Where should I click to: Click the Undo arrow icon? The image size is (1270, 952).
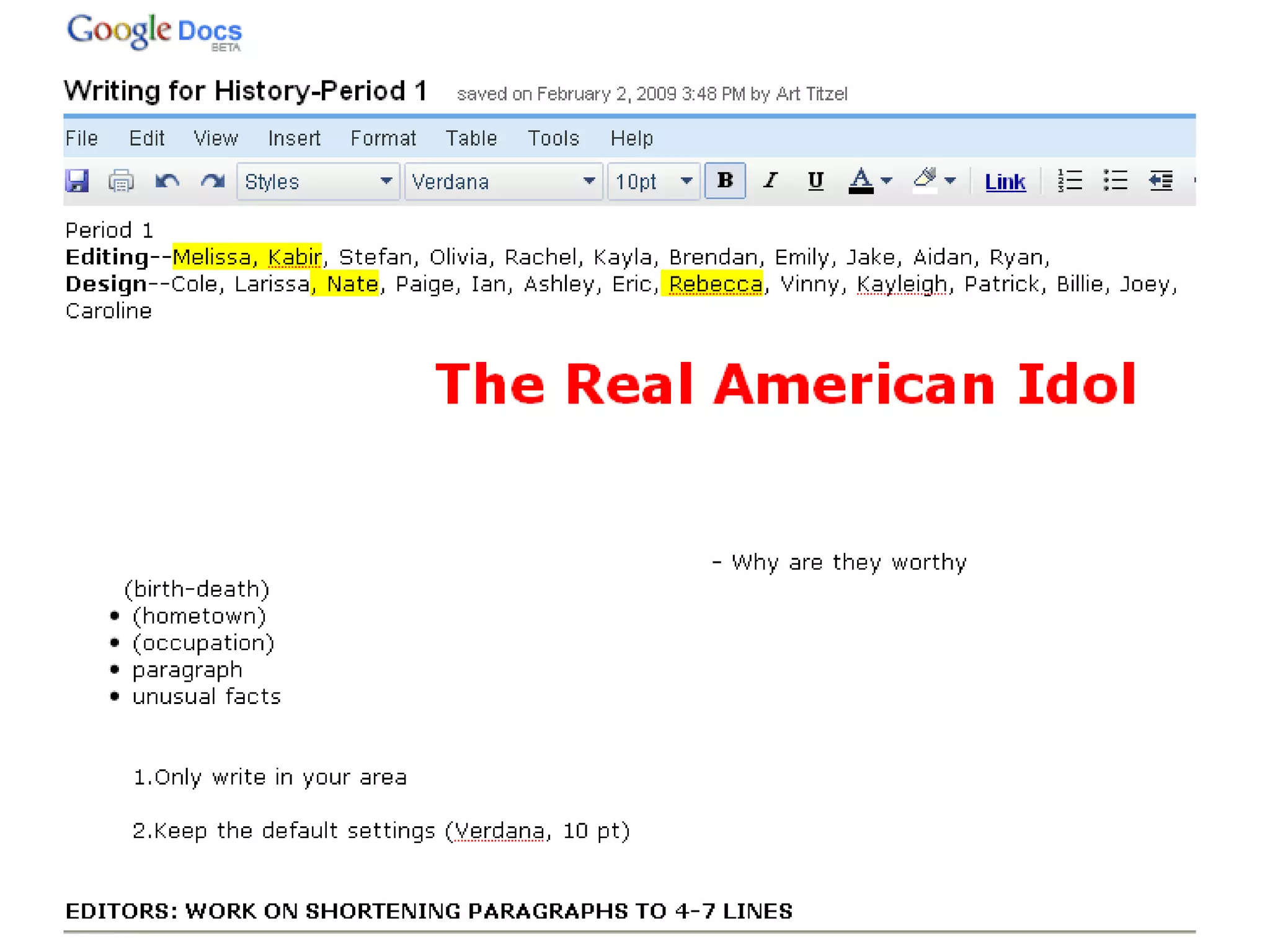167,181
